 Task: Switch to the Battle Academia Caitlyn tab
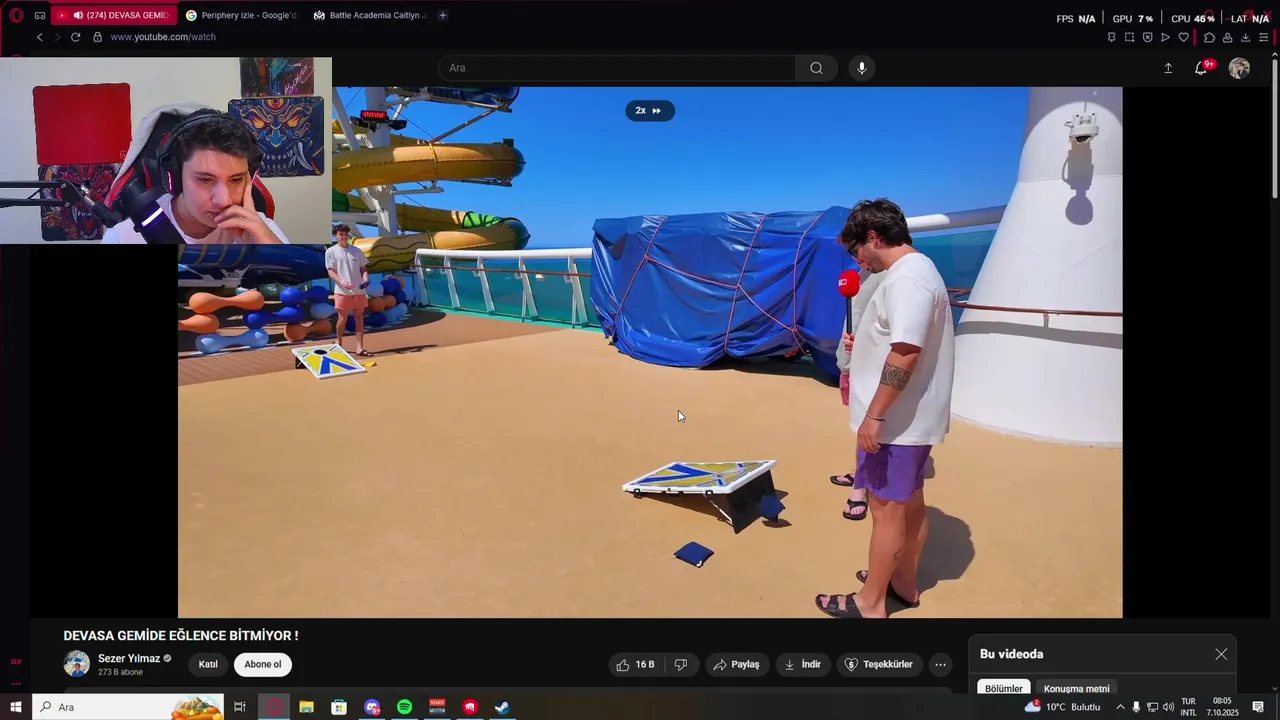click(369, 15)
